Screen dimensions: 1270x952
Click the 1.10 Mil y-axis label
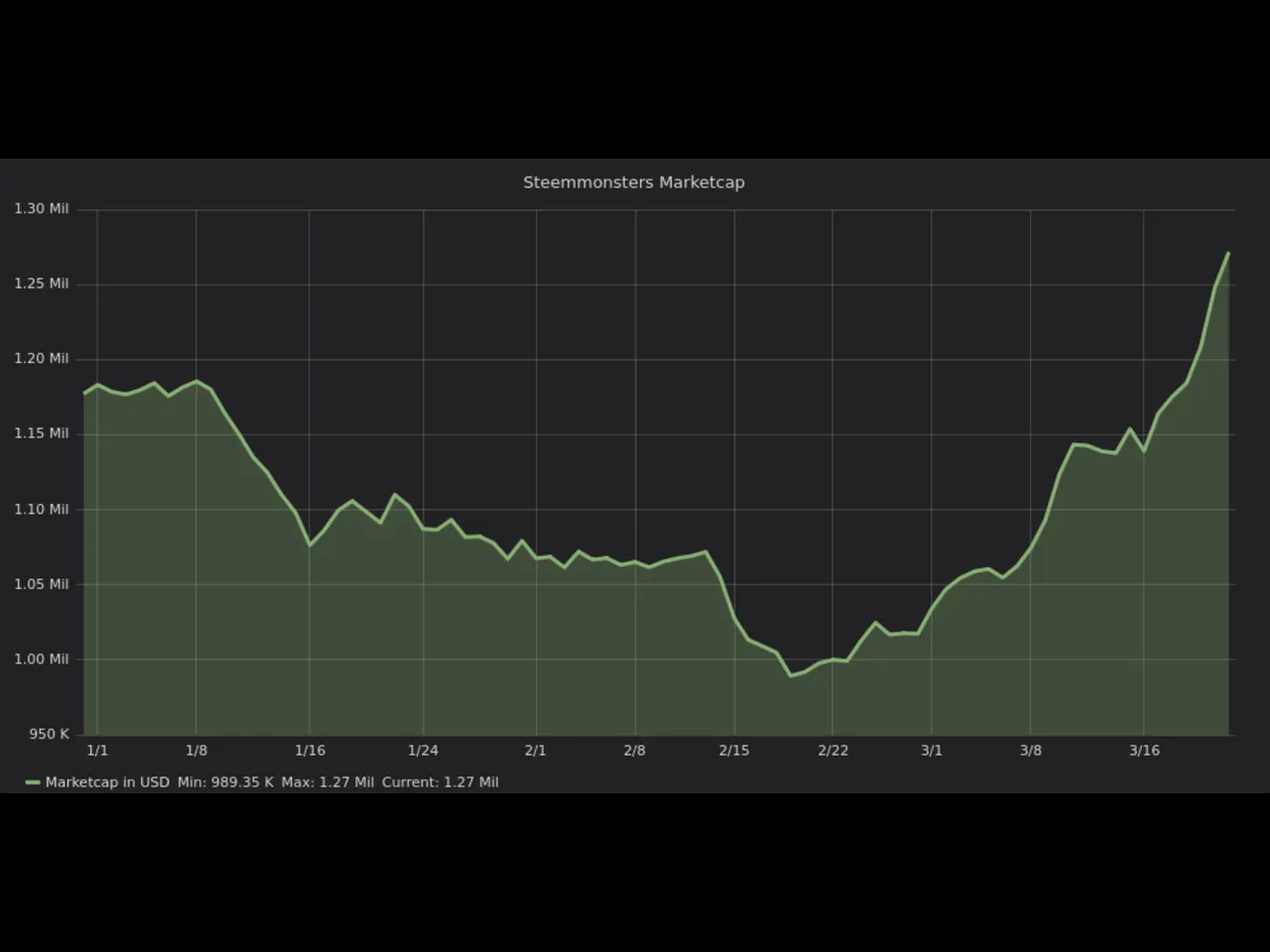pyautogui.click(x=42, y=510)
